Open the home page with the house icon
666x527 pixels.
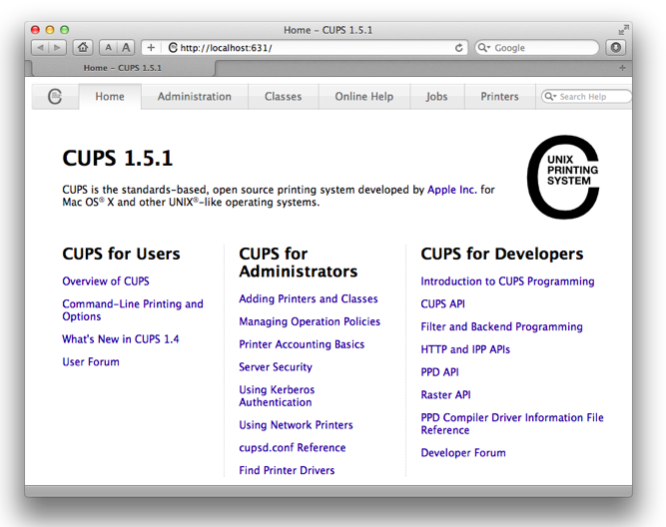(x=83, y=48)
